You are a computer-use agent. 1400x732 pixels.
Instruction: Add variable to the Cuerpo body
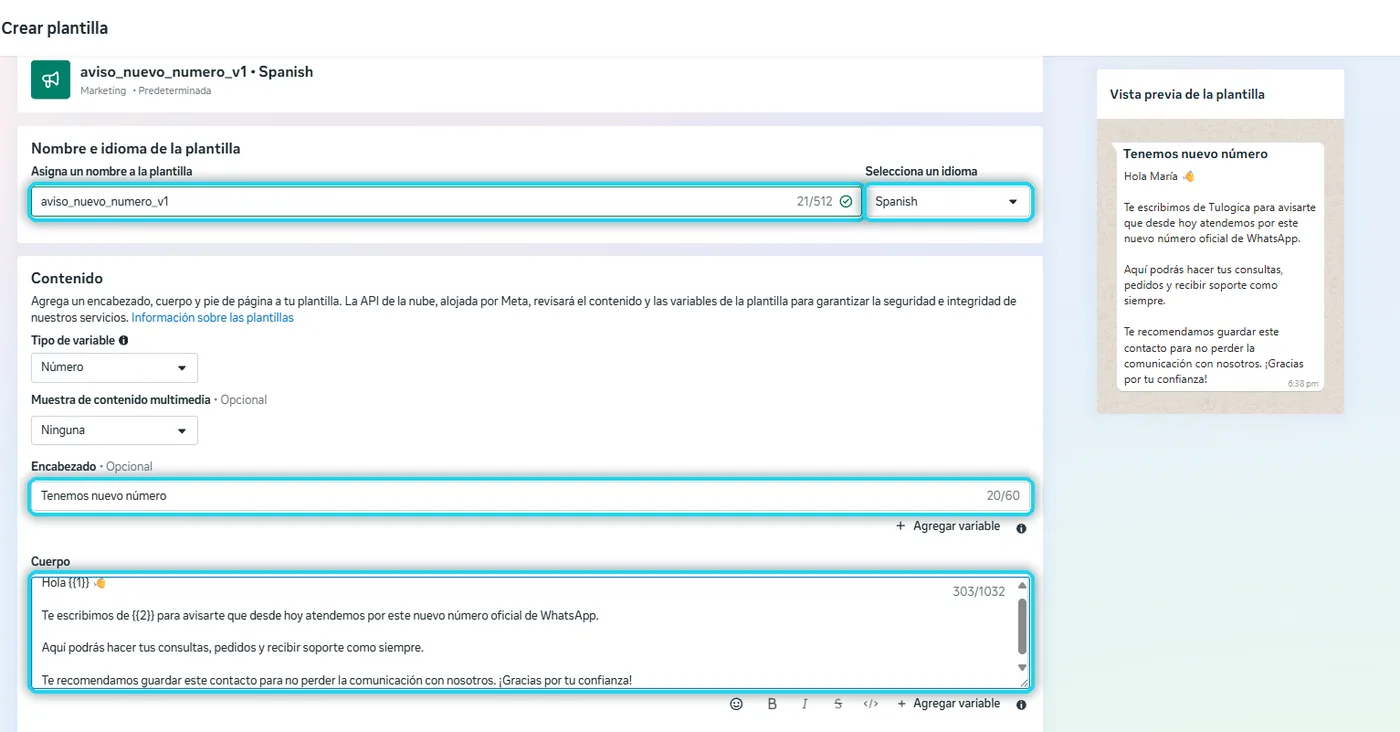948,704
